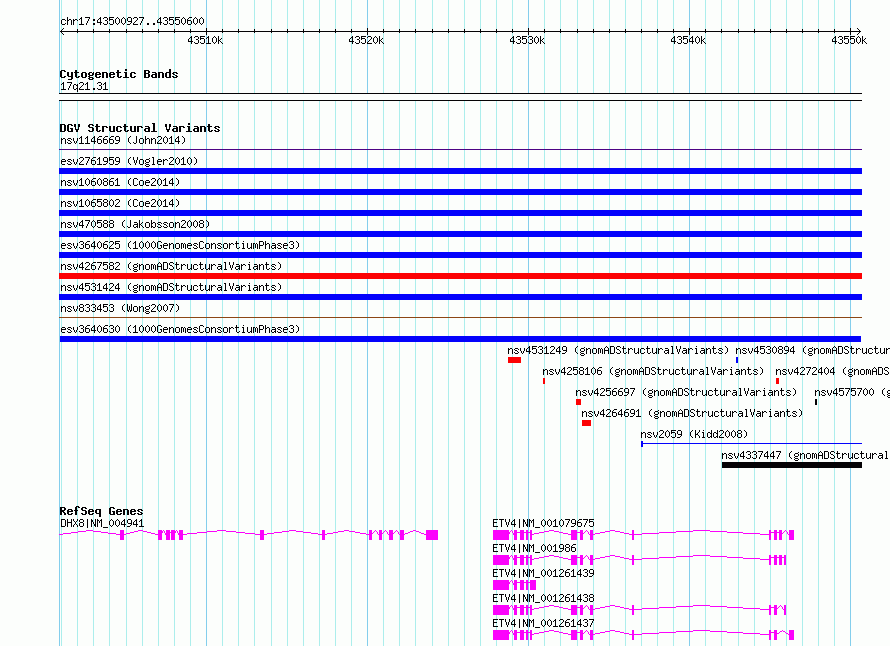Screen dimensions: 890x646
Task: Click the ETV4 NM_001261439 gene glyph
Action: tap(514, 585)
